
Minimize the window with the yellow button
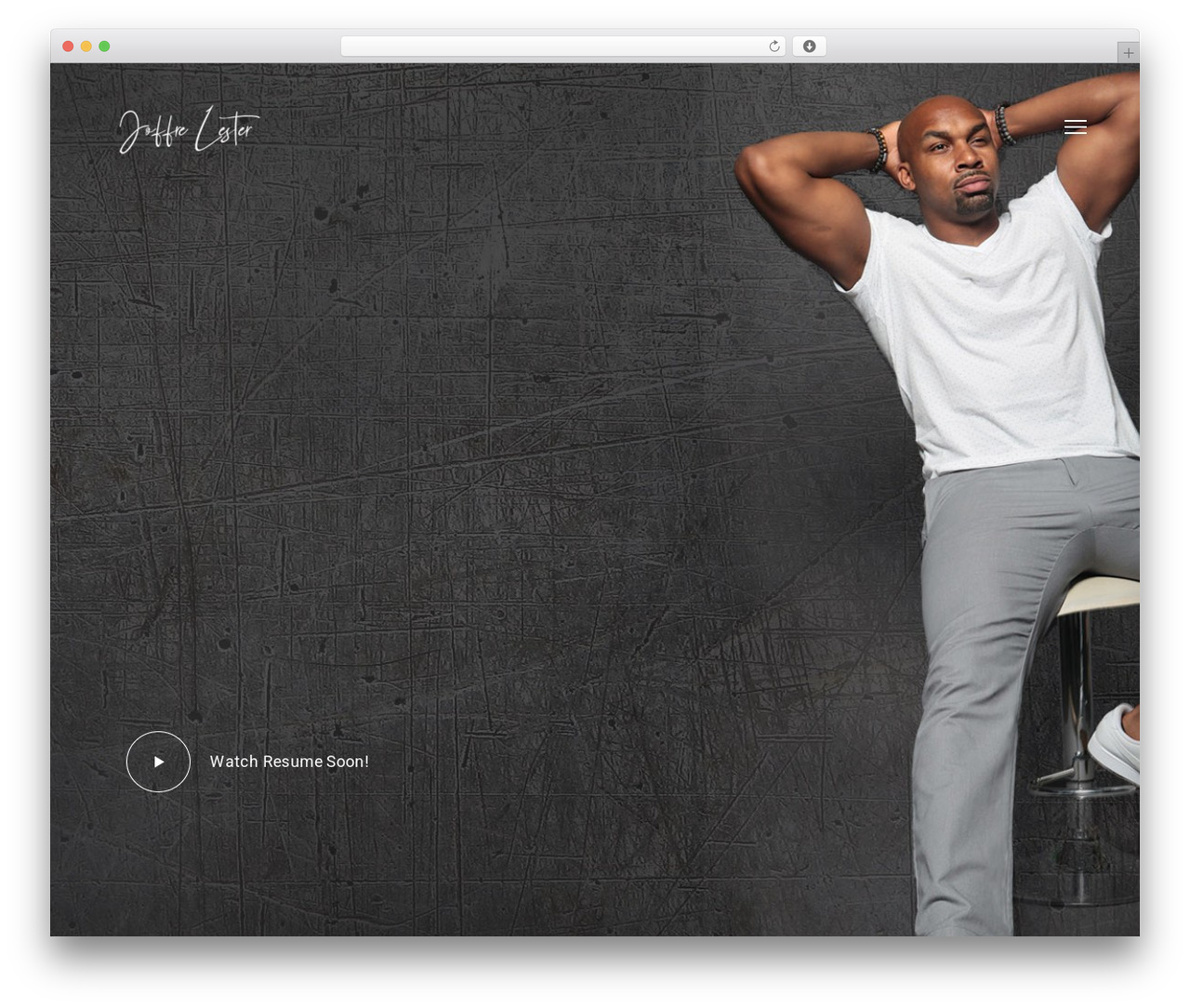tap(86, 46)
